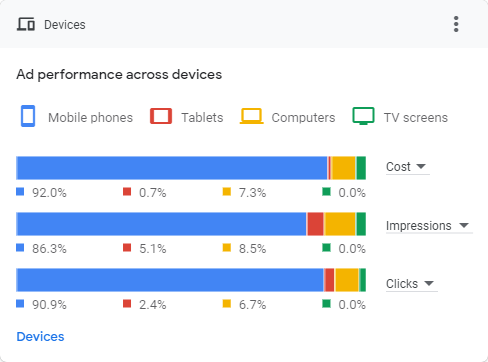The height and width of the screenshot is (362, 488).
Task: Open the Impressions metric dropdown
Action: click(429, 226)
